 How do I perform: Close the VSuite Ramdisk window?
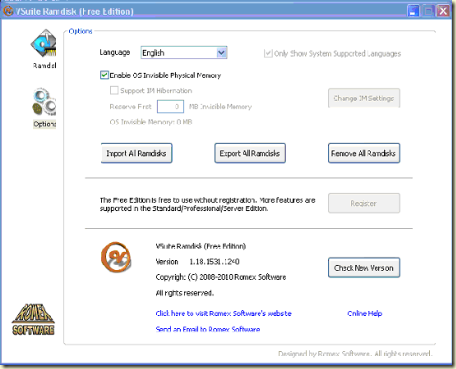(x=443, y=11)
